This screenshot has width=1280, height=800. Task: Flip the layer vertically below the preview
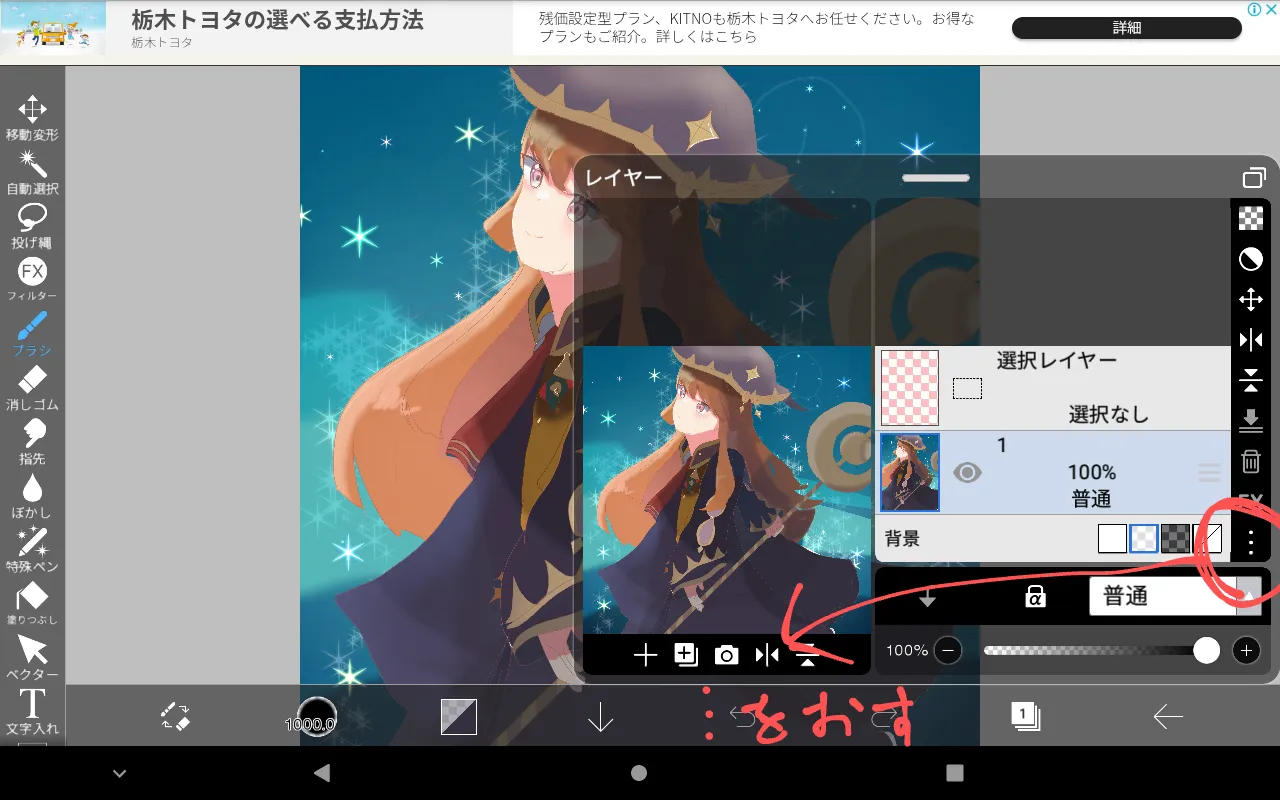point(807,655)
